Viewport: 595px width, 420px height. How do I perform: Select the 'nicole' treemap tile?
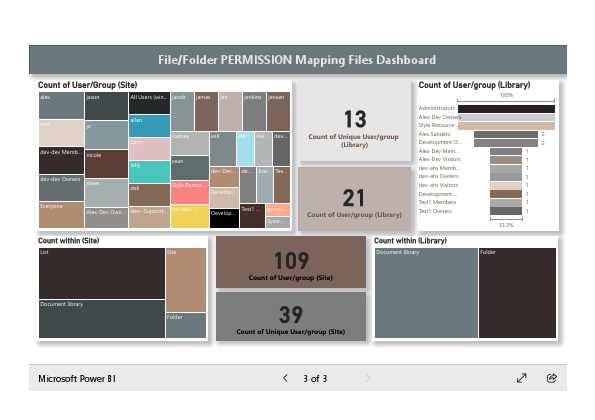[106, 164]
